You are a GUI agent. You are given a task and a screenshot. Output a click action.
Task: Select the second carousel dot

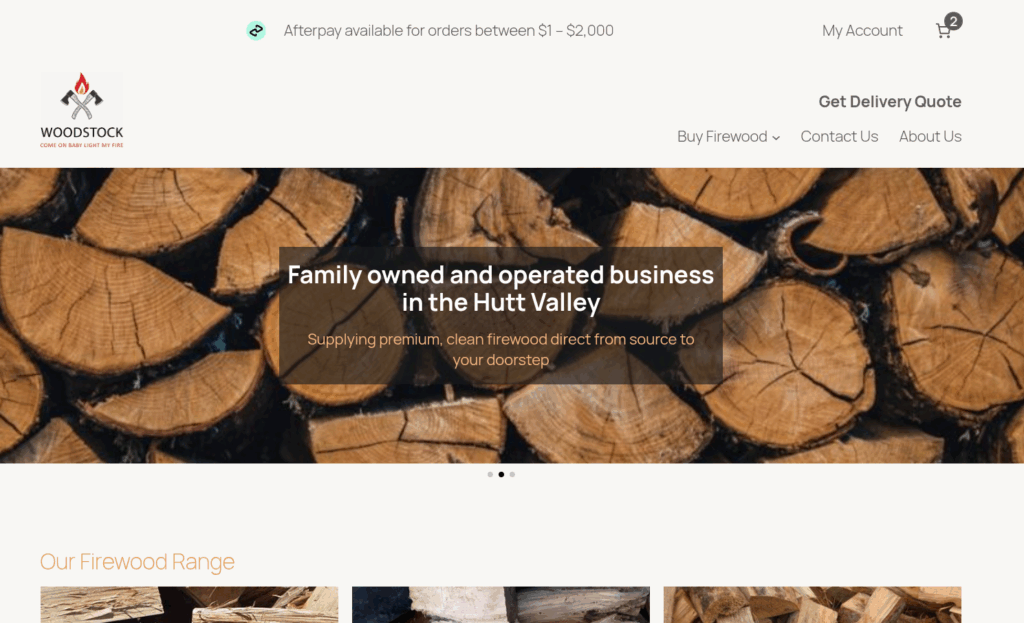pyautogui.click(x=502, y=475)
